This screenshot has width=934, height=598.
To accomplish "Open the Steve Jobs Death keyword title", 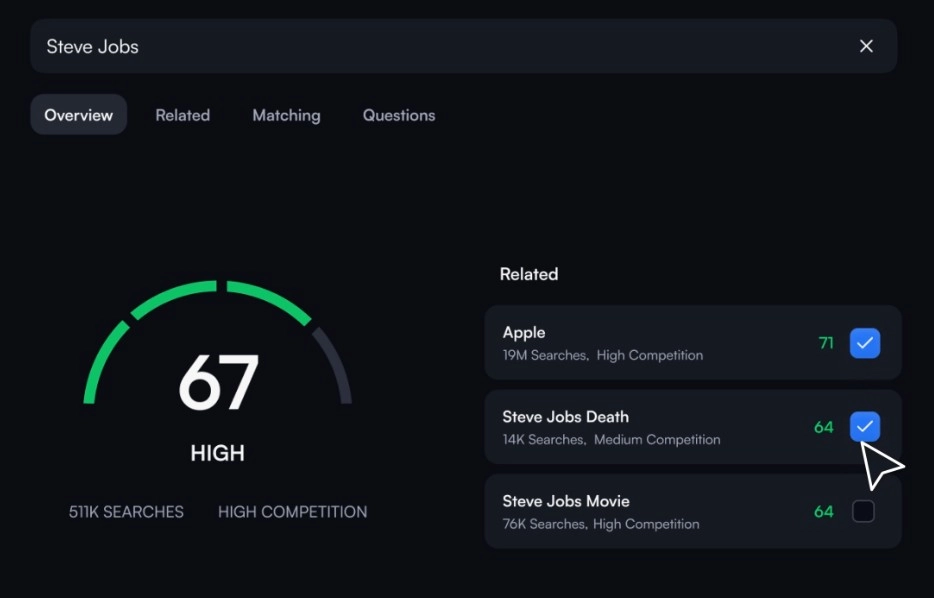I will pyautogui.click(x=565, y=417).
